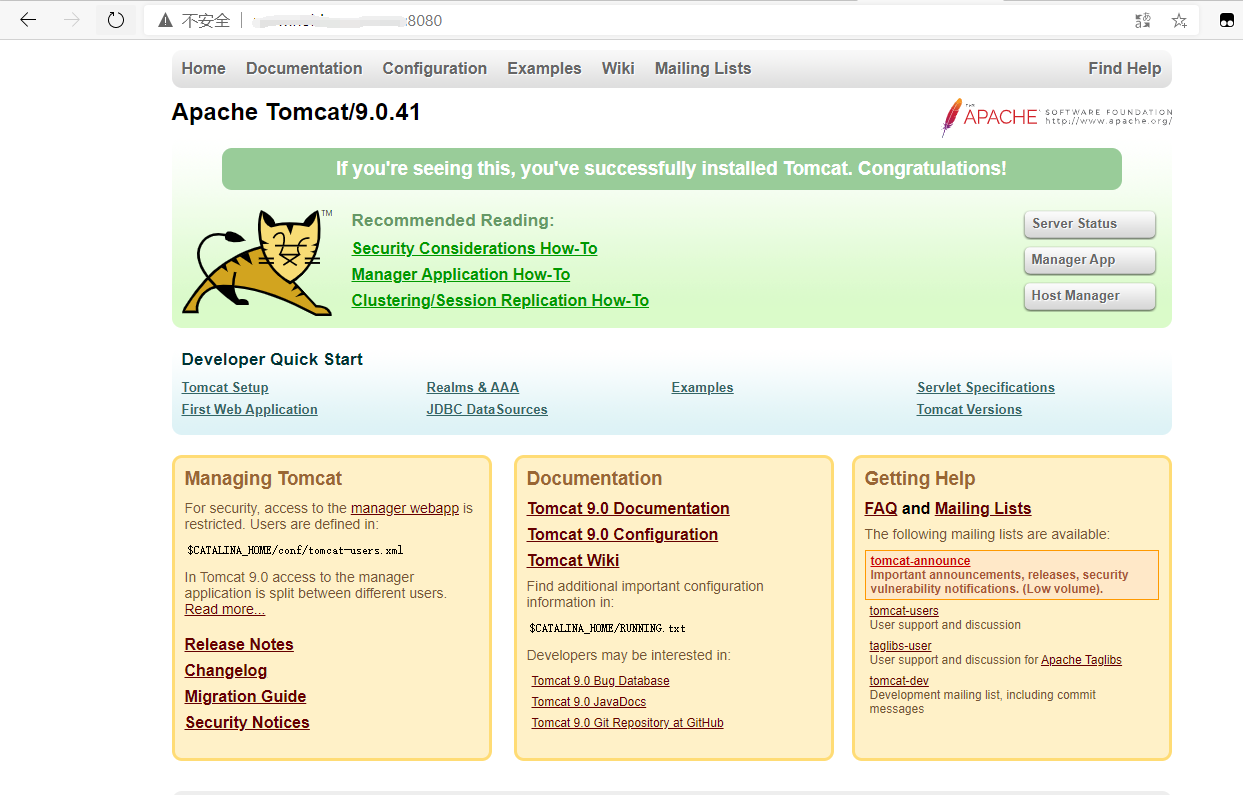Click the Read more... link
The height and width of the screenshot is (795, 1243).
(x=225, y=609)
